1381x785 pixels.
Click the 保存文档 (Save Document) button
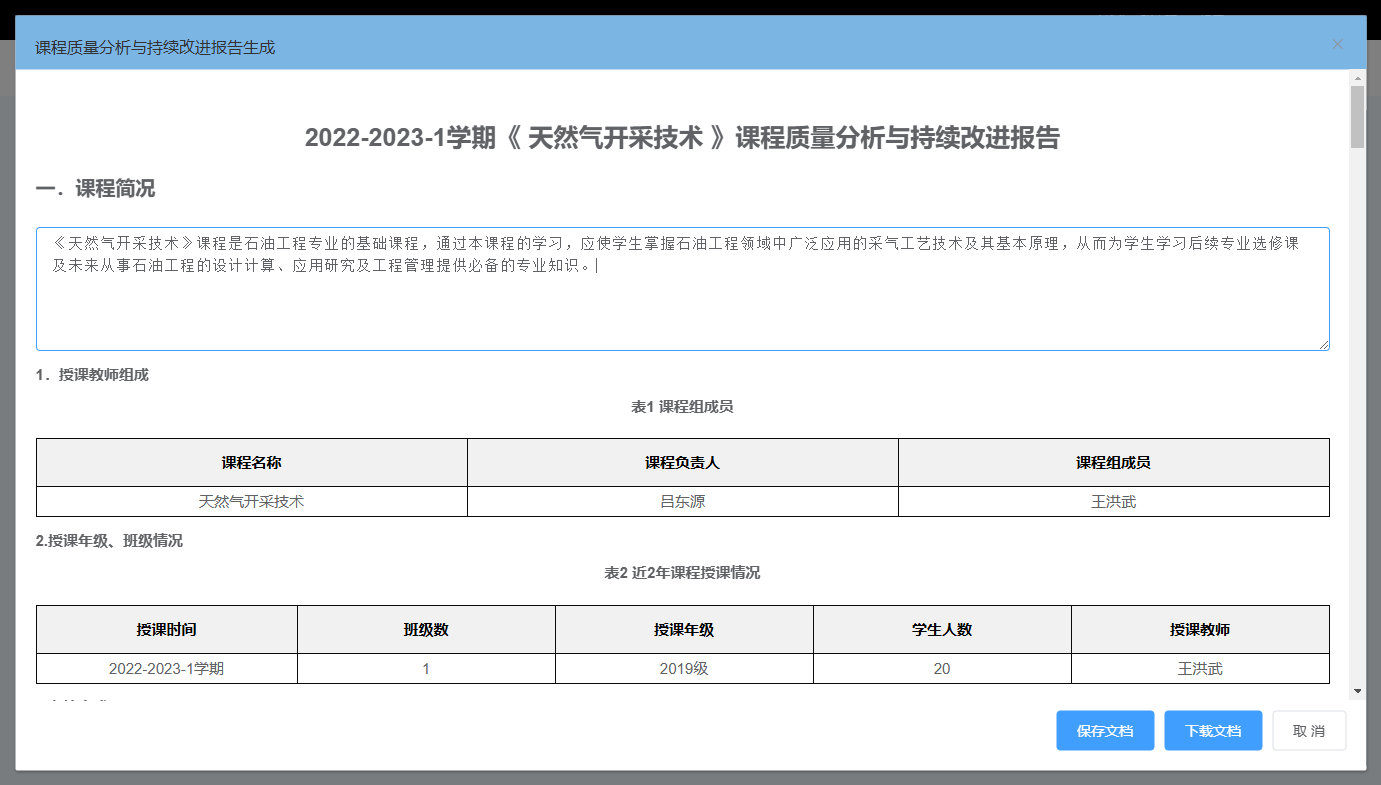click(1104, 730)
